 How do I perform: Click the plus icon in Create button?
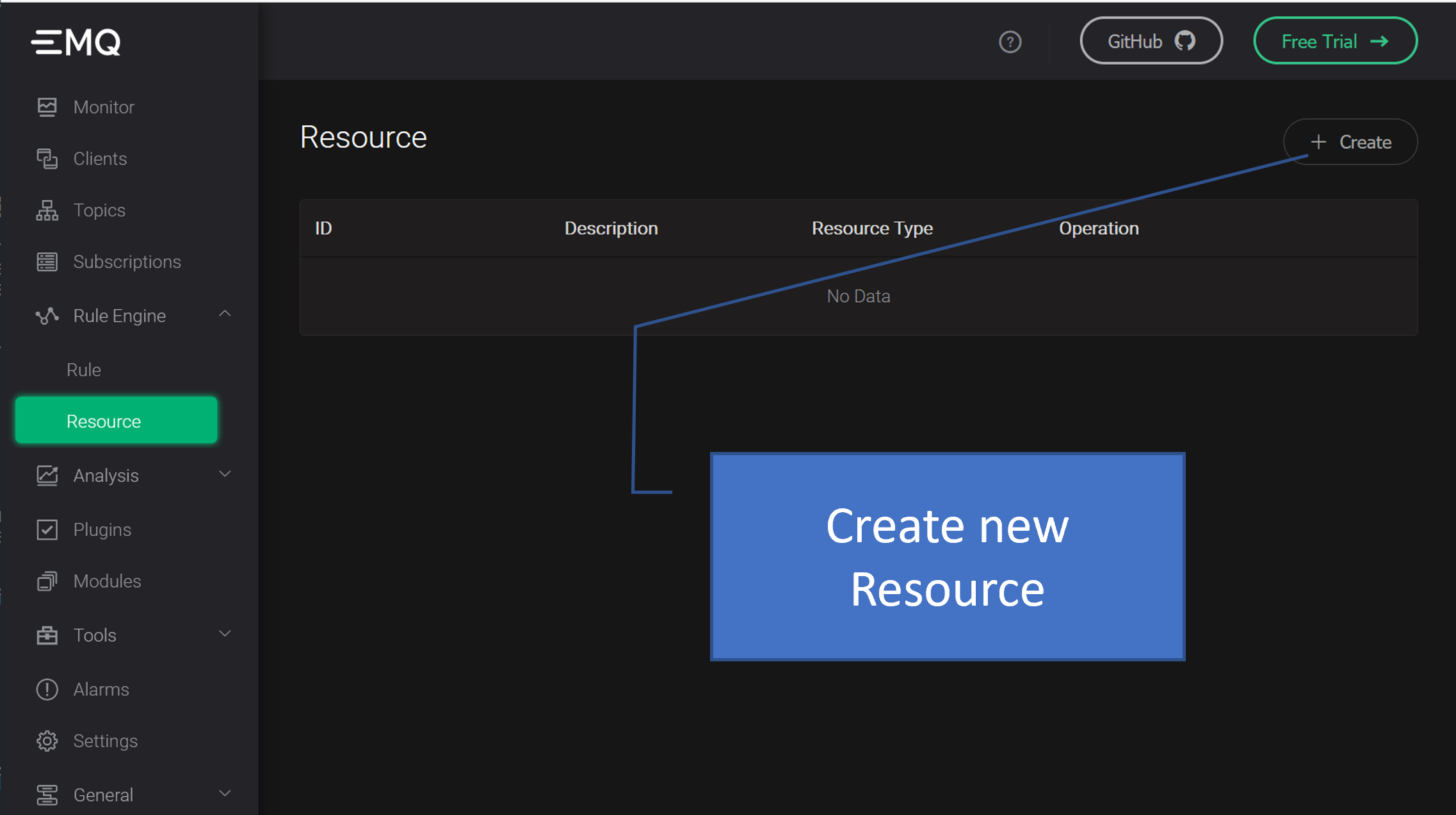1318,142
